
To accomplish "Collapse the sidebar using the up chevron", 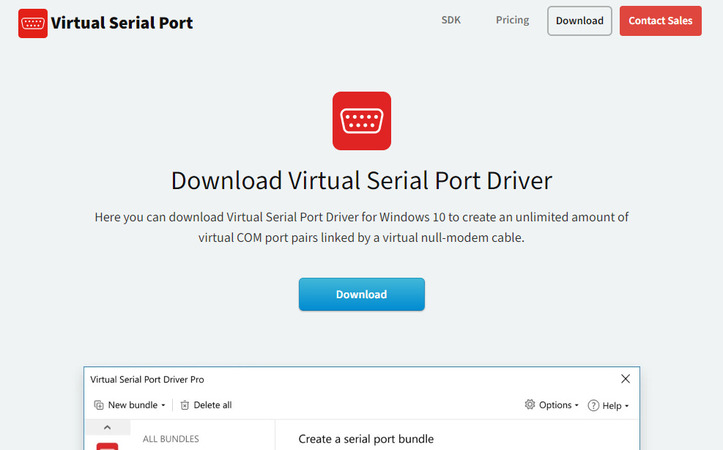I will pos(108,428).
